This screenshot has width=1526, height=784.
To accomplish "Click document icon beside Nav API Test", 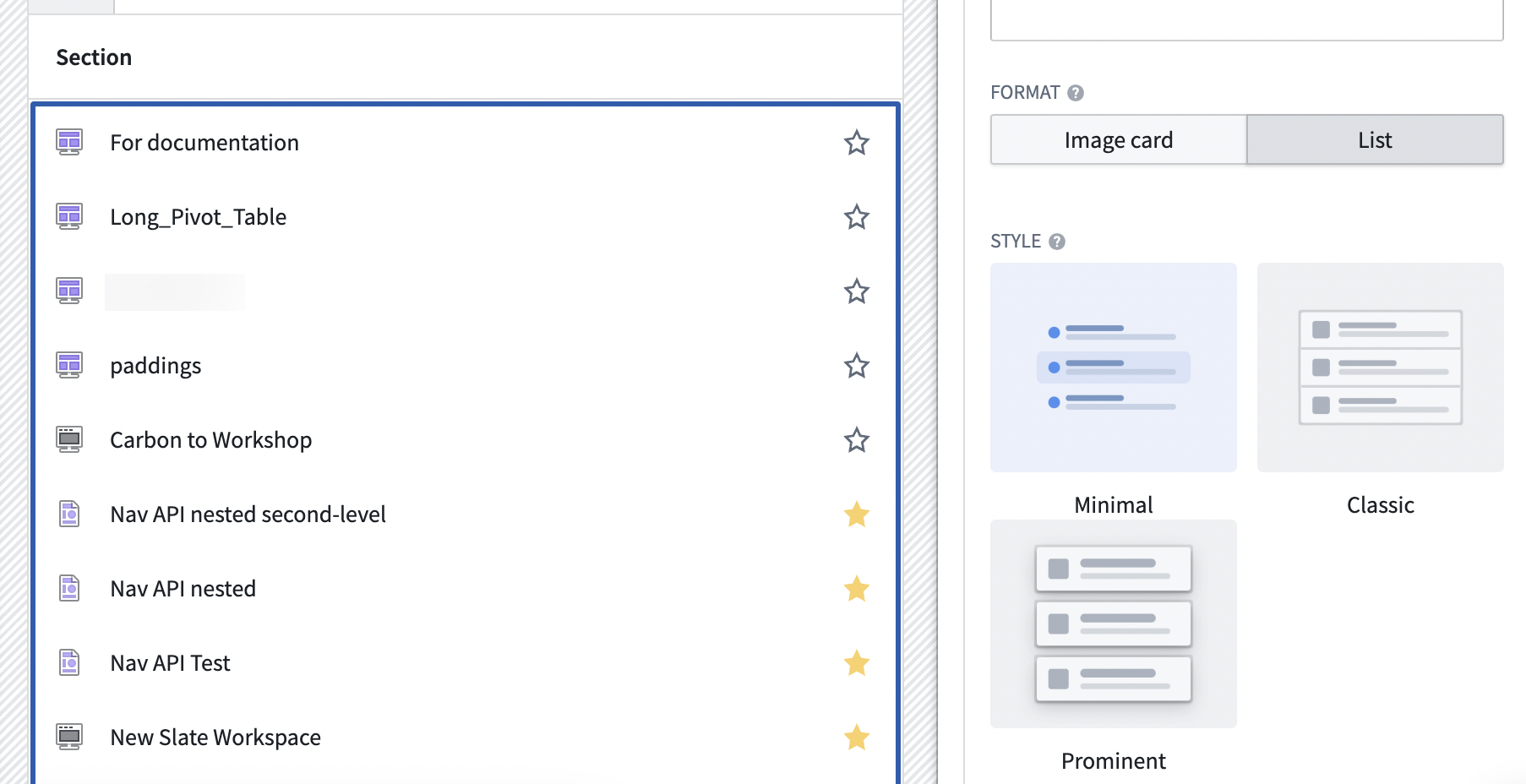I will tap(69, 662).
